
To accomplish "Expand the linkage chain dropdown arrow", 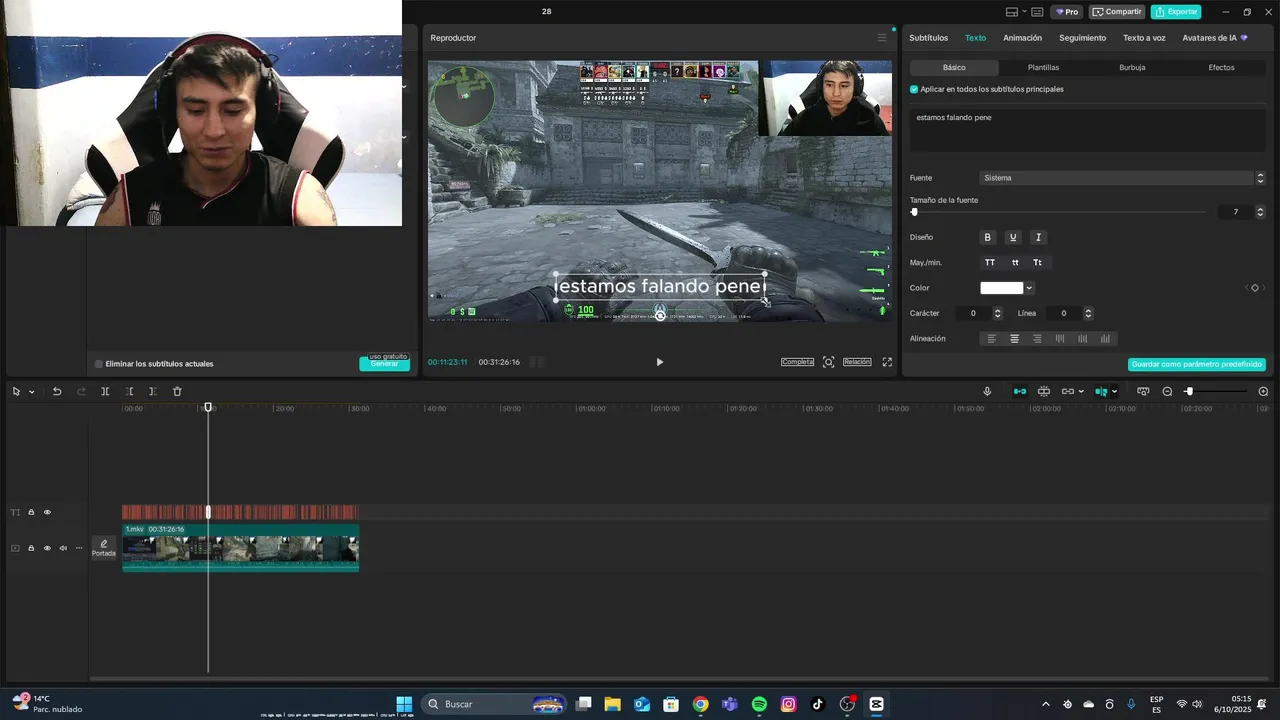I will tap(1081, 392).
